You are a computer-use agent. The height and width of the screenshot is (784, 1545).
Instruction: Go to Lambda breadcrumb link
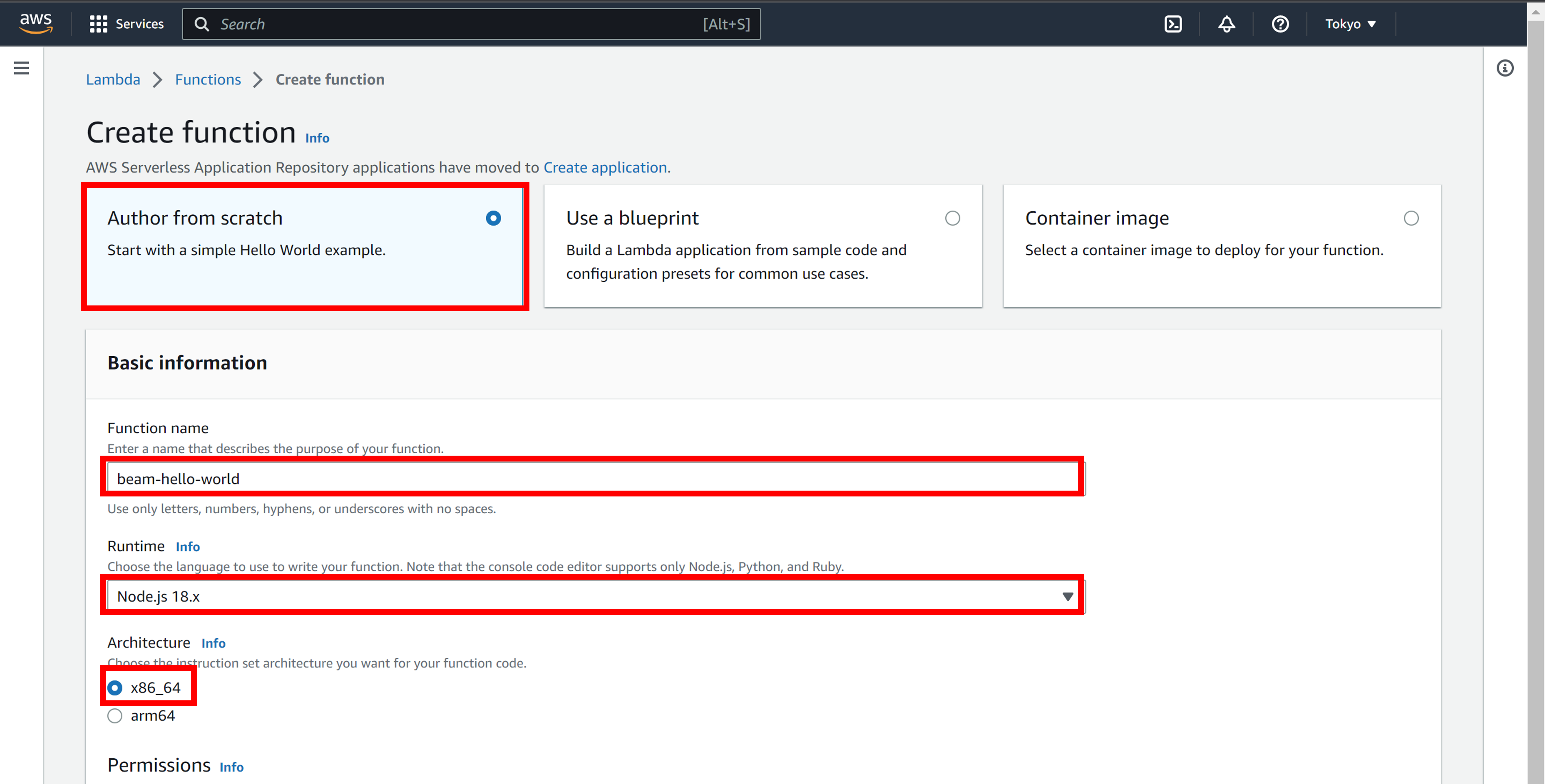point(113,80)
